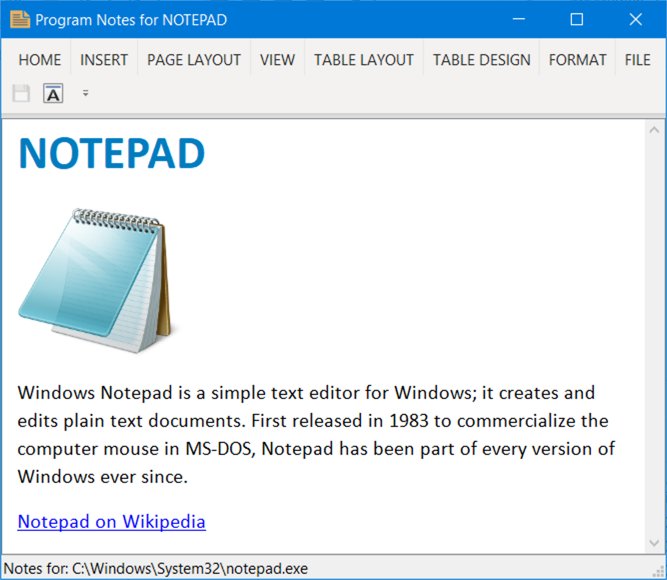Open the FORMAT tab
Screen dimensions: 667x580
tap(577, 60)
